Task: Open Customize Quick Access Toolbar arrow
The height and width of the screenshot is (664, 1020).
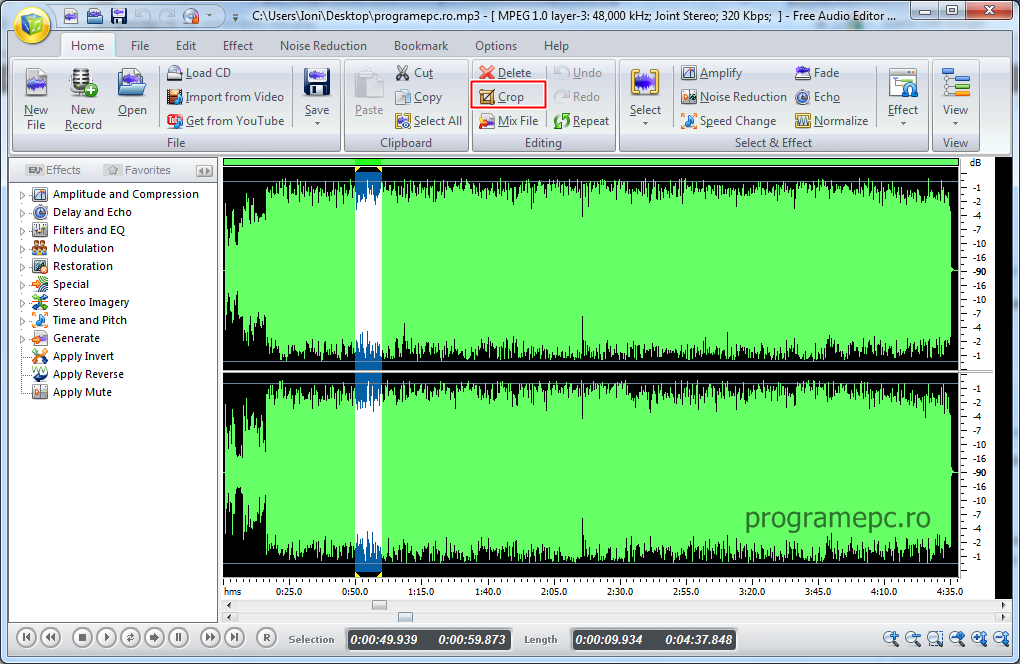Action: click(x=235, y=17)
